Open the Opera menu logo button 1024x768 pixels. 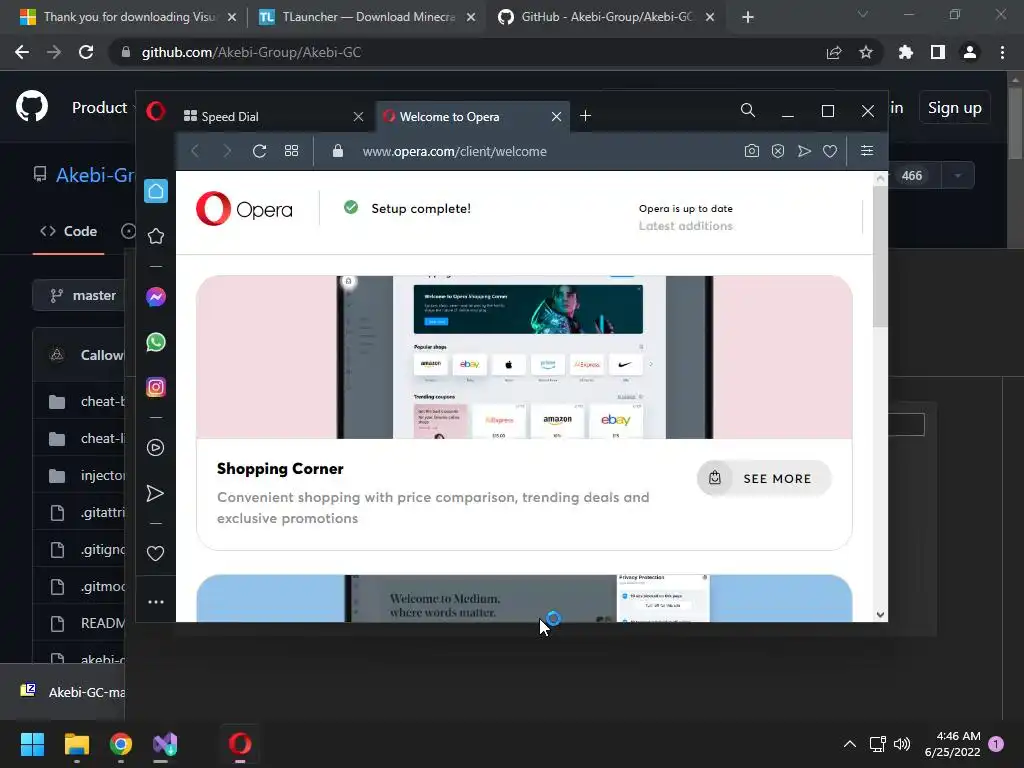(x=155, y=111)
